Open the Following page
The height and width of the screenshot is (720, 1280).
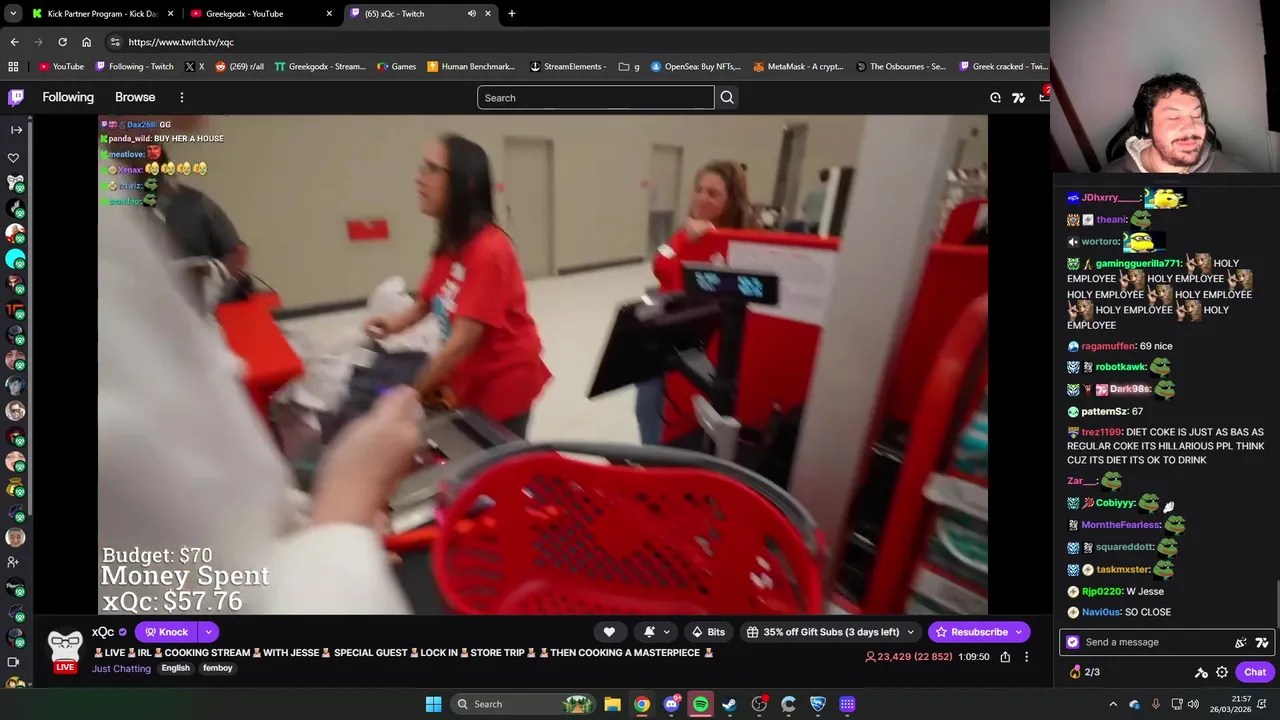(x=68, y=97)
